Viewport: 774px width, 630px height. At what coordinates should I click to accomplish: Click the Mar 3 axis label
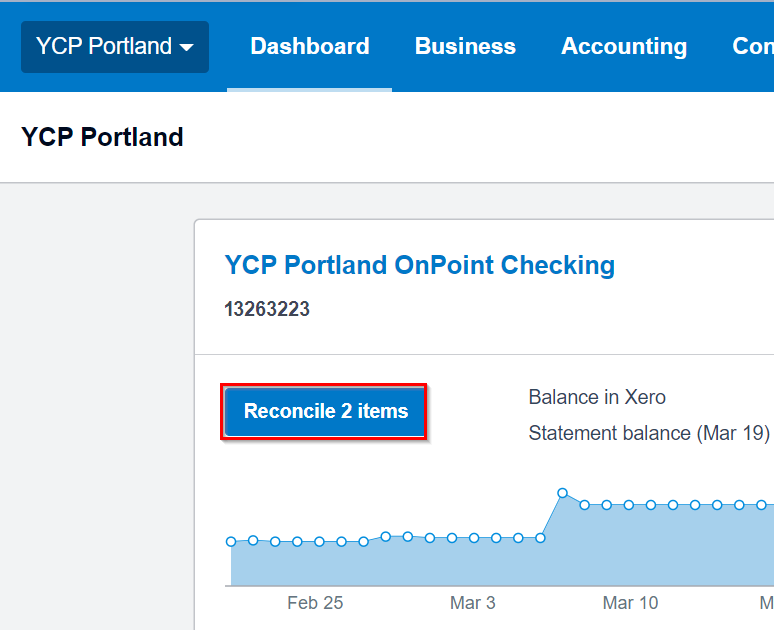pyautogui.click(x=472, y=603)
